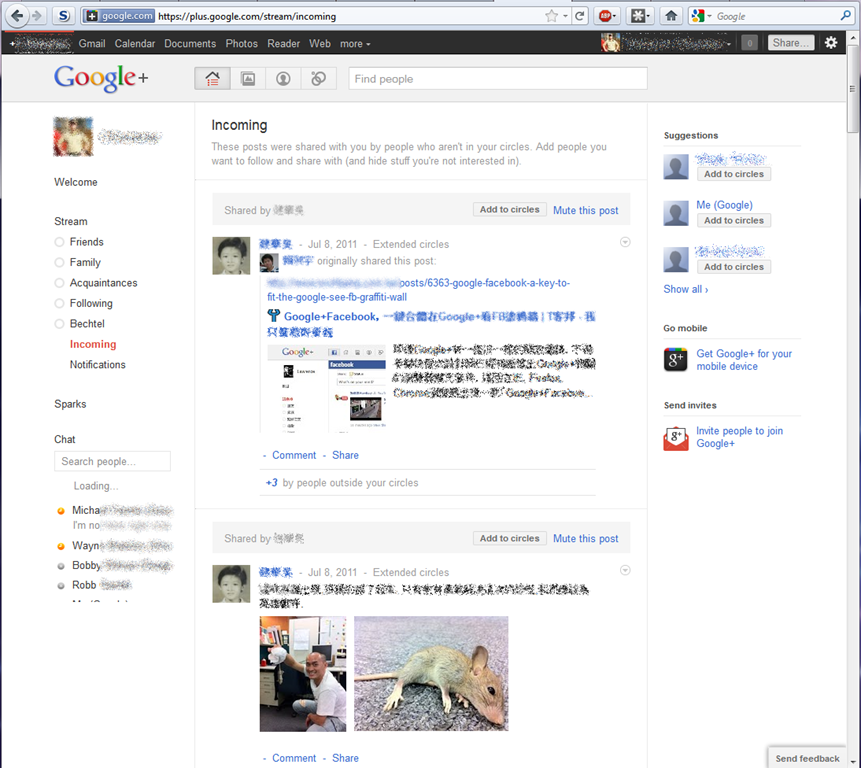Open Calendar from the Google bar
The width and height of the screenshot is (861, 768).
[x=135, y=43]
